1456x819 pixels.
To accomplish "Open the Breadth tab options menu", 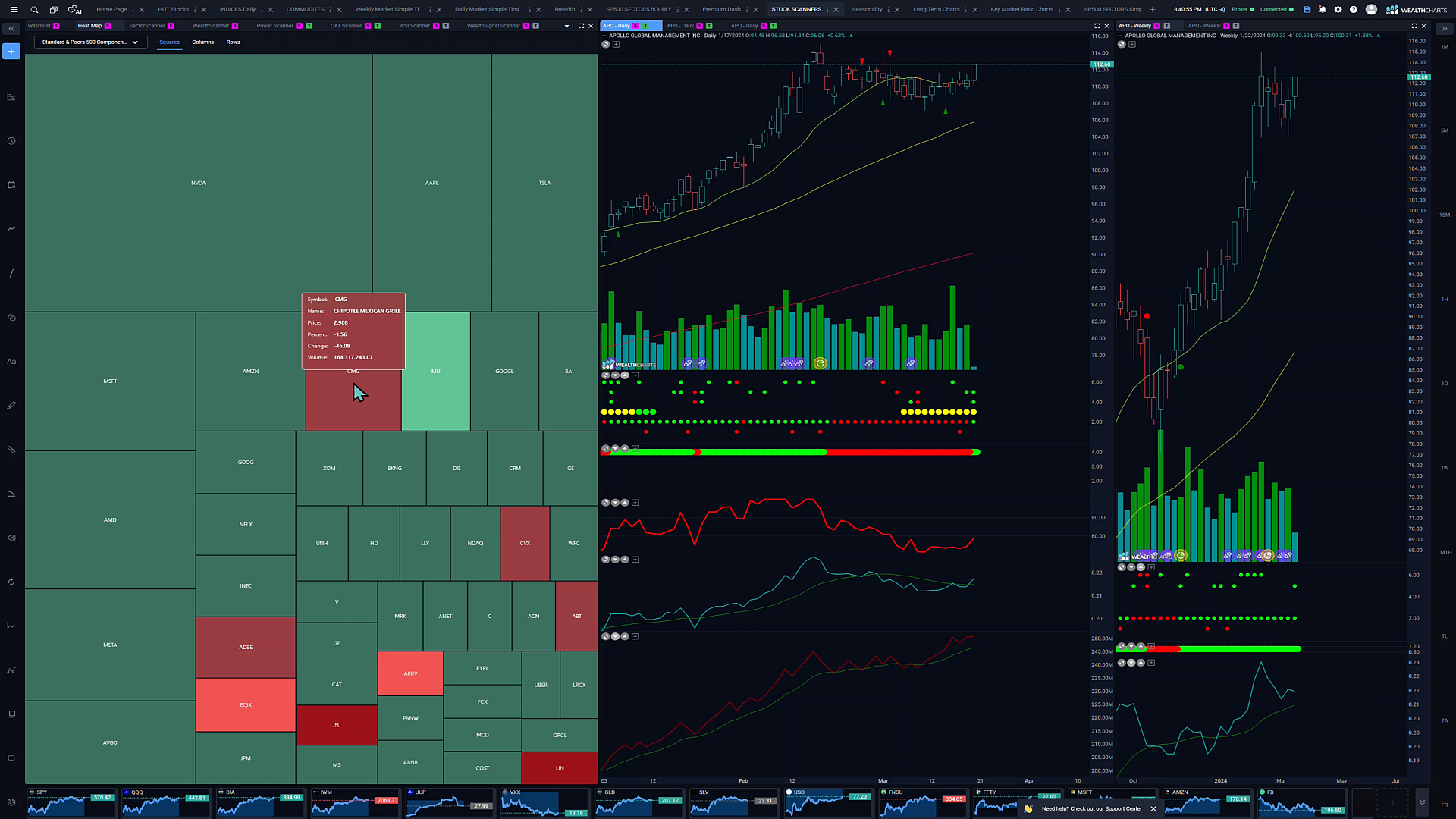I will 581,10.
